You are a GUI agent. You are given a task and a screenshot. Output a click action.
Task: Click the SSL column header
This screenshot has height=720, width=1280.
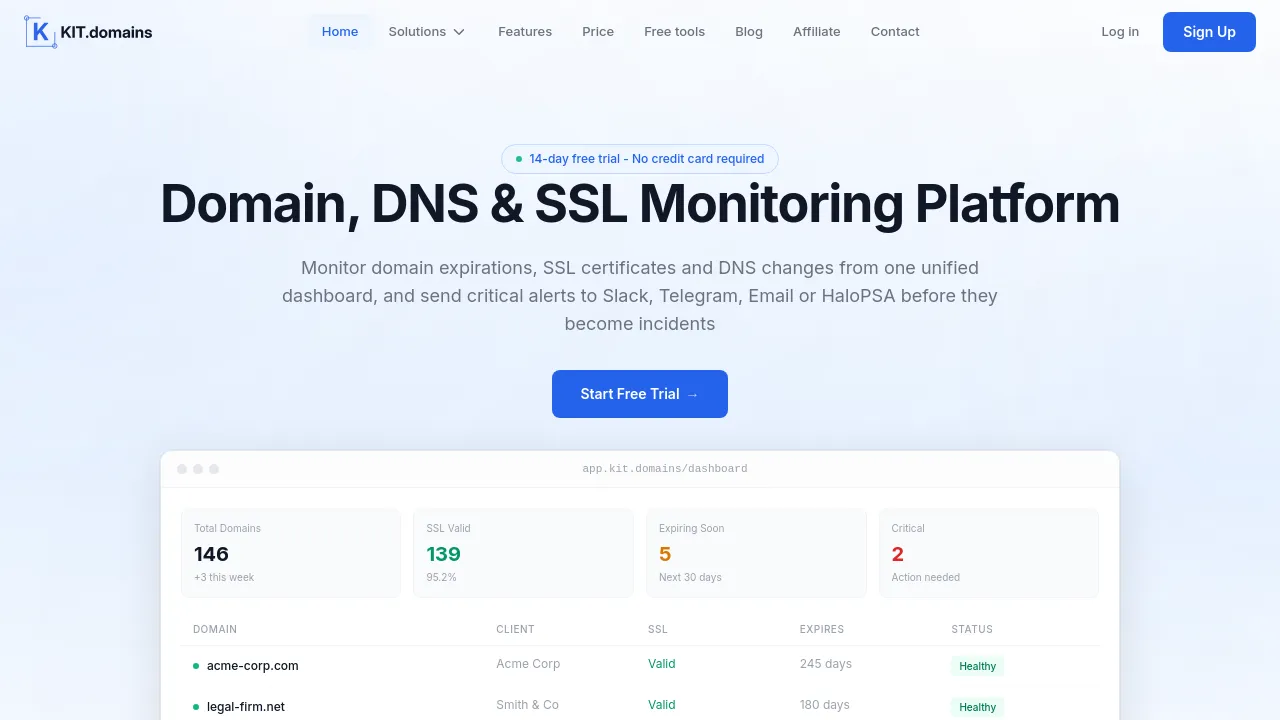click(x=658, y=630)
